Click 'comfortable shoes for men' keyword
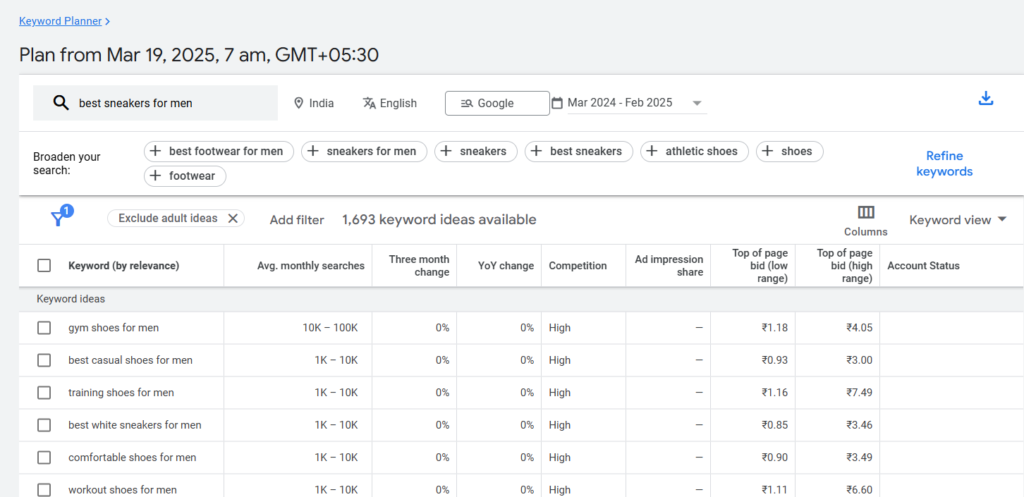Viewport: 1024px width, 497px height. coord(133,457)
